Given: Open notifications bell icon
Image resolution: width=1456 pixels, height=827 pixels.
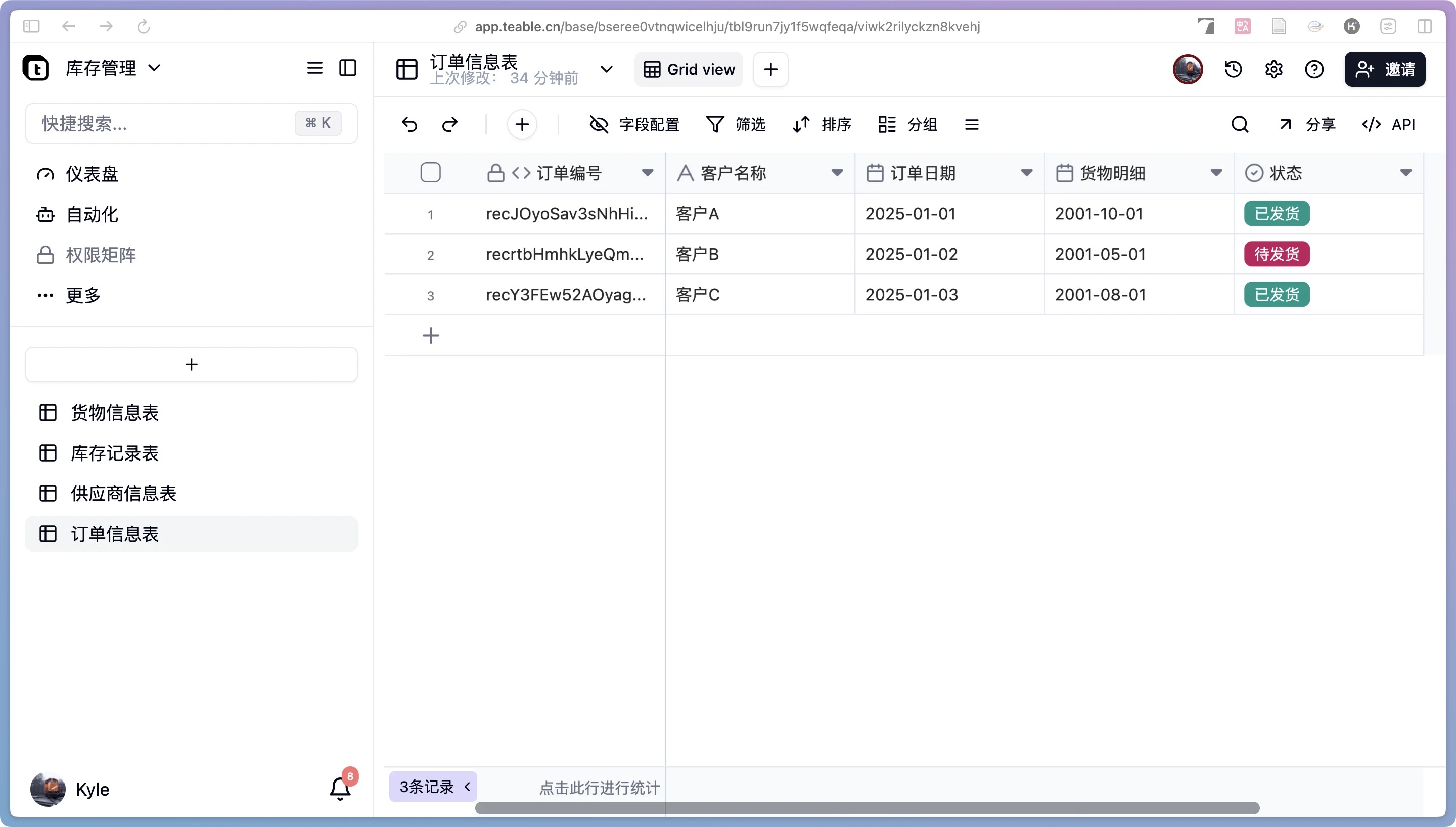Looking at the screenshot, I should [340, 789].
